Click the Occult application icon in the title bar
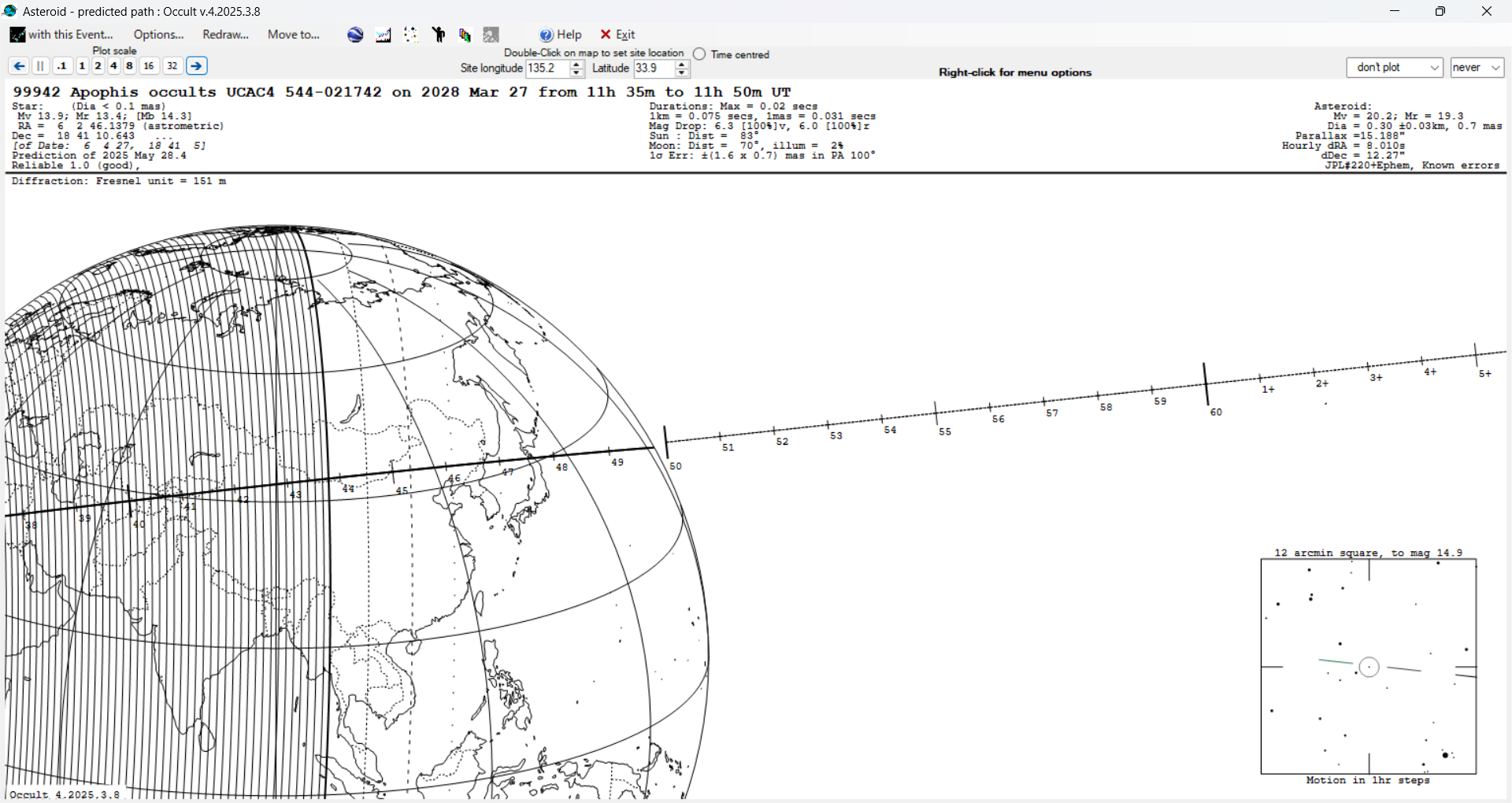 point(10,11)
